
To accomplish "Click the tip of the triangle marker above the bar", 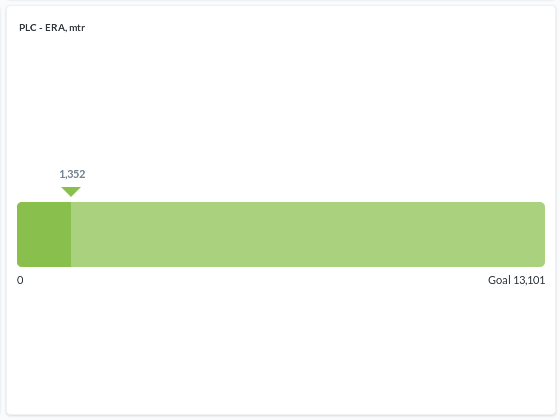I will point(71,196).
